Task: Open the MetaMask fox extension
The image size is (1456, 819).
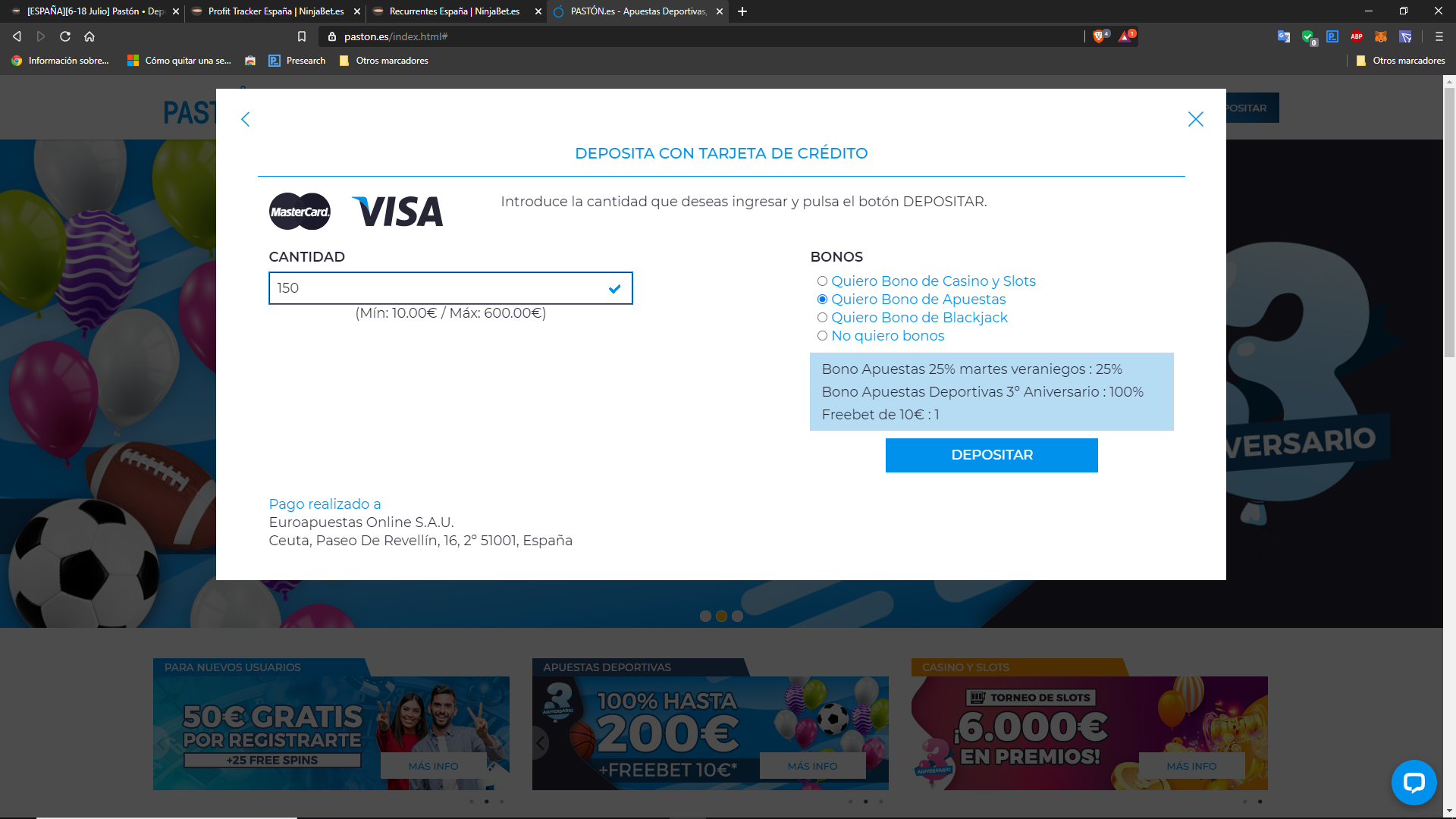Action: point(1381,36)
